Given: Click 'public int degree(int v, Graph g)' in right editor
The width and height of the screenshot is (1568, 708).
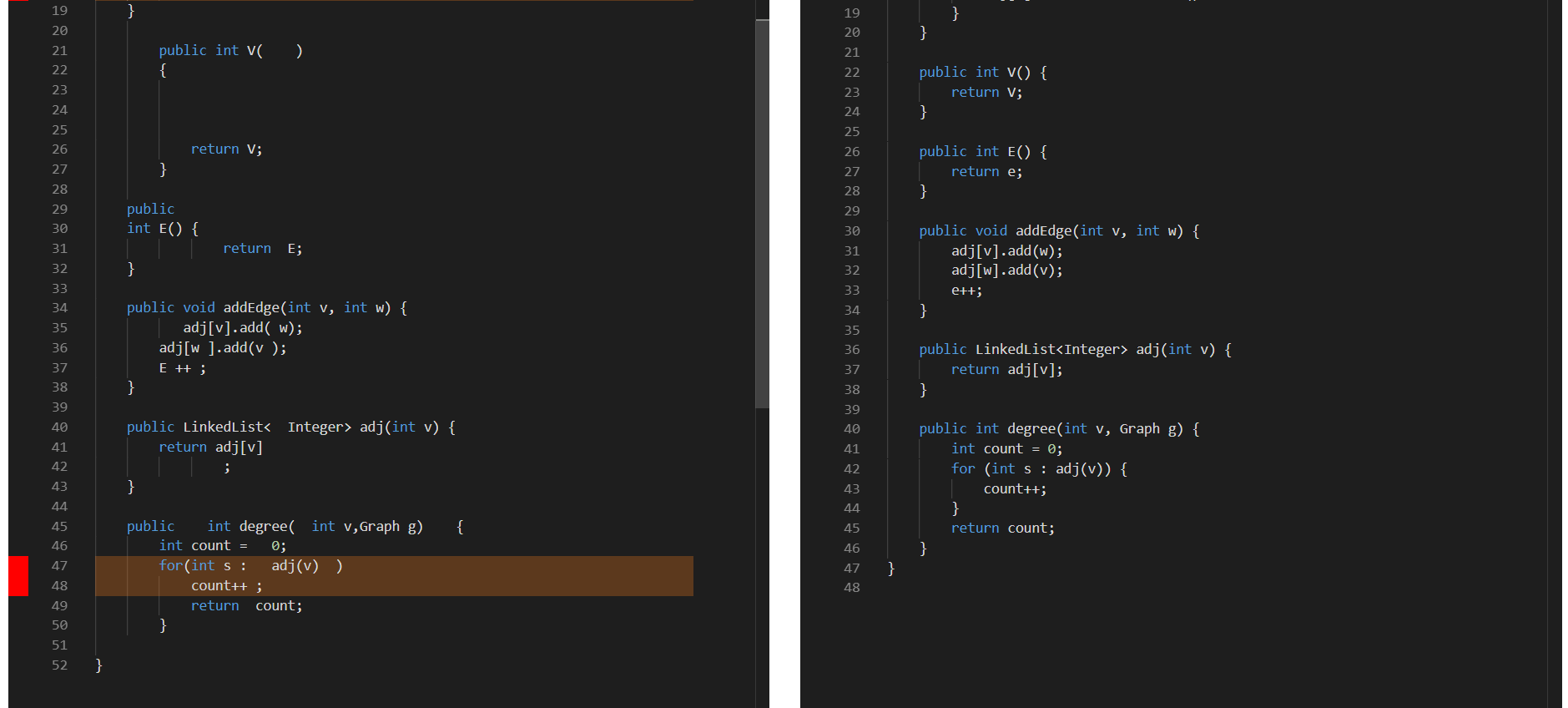Looking at the screenshot, I should (x=1051, y=429).
